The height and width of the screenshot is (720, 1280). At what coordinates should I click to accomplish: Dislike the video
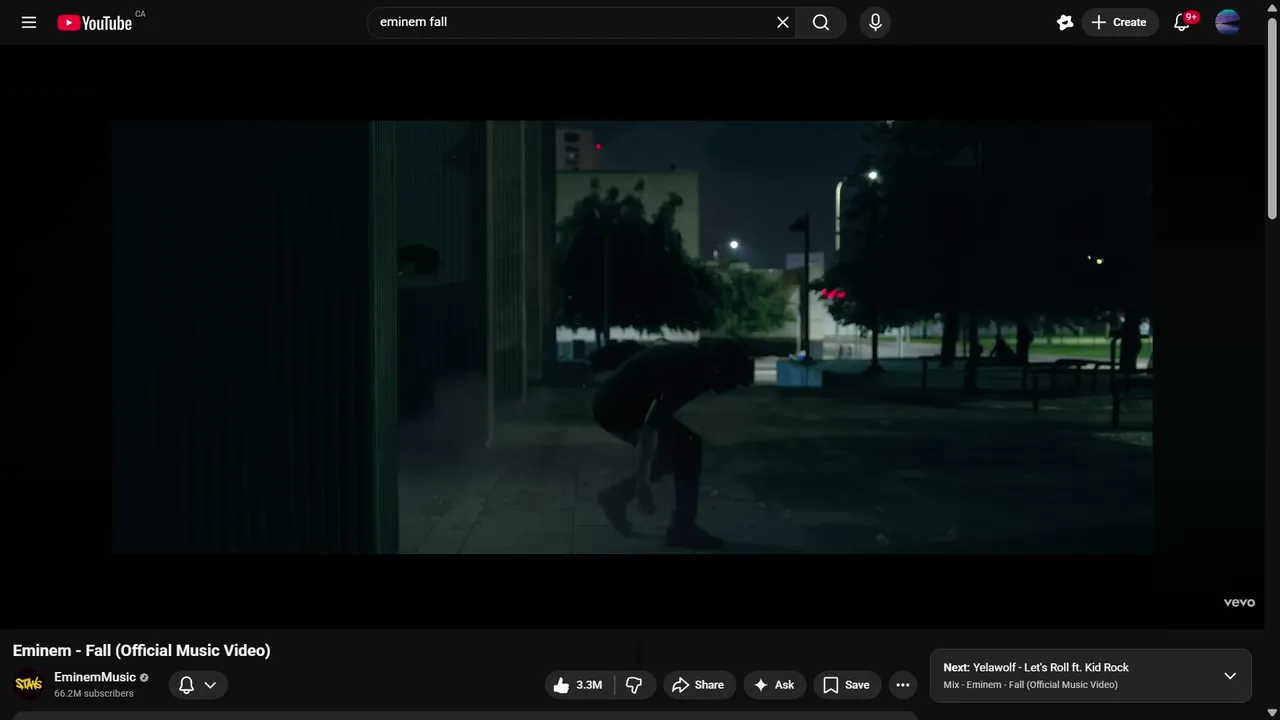click(634, 685)
